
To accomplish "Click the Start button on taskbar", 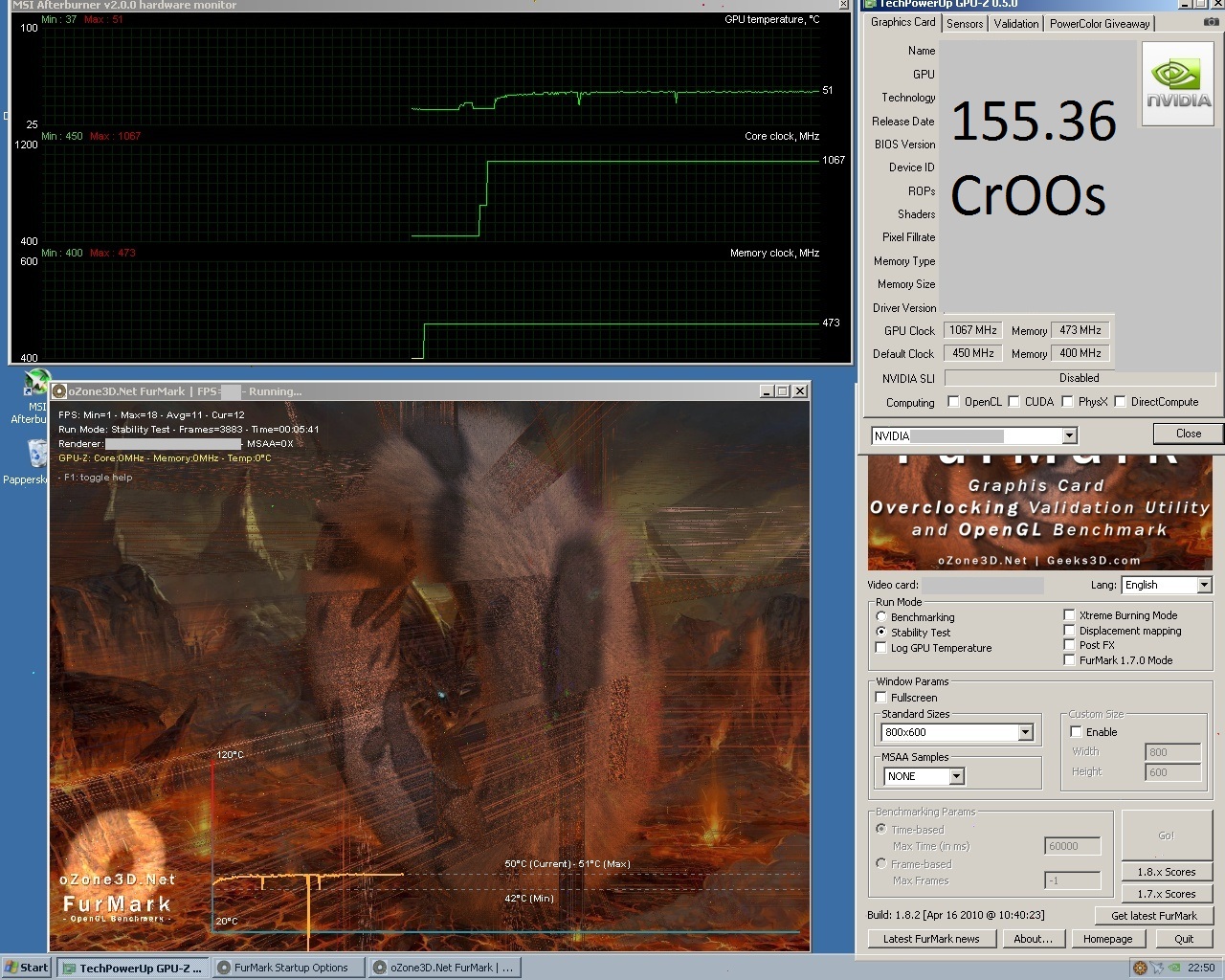I will (27, 968).
